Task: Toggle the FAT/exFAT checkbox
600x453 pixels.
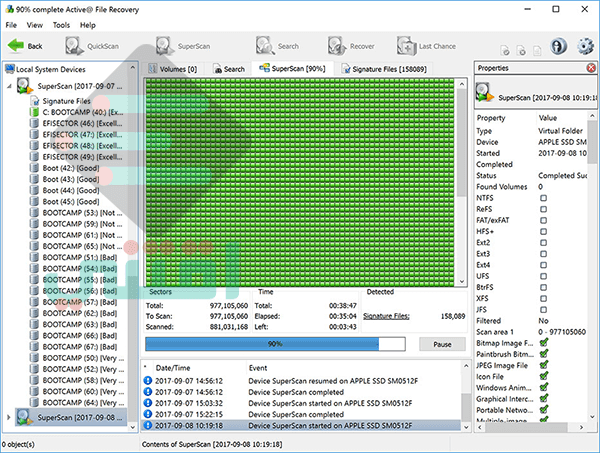Action: pyautogui.click(x=543, y=220)
